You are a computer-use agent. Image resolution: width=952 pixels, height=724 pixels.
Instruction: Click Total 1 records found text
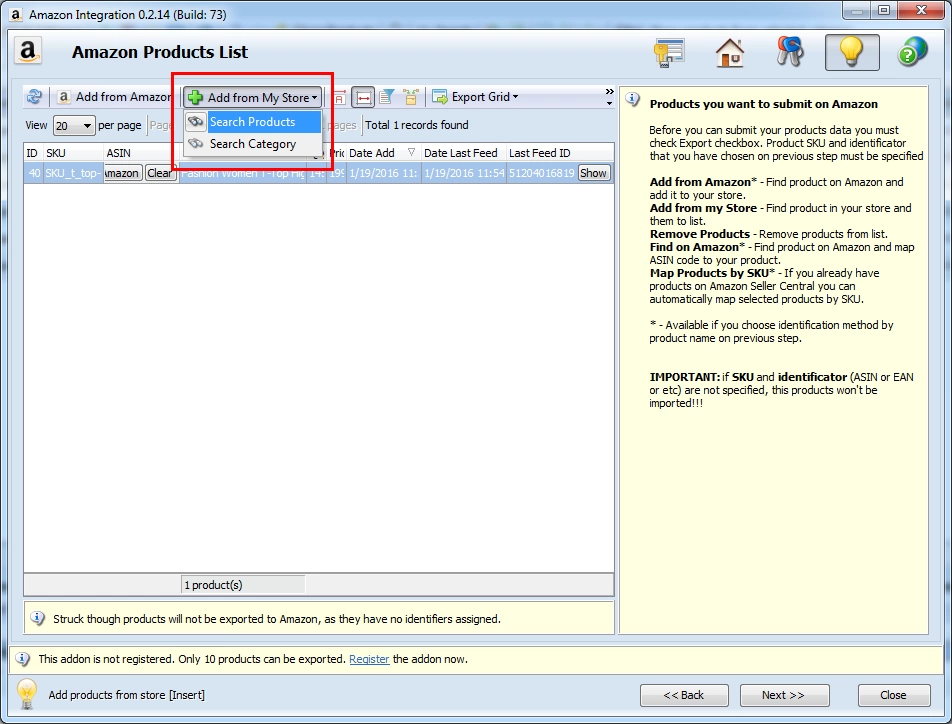click(x=416, y=125)
